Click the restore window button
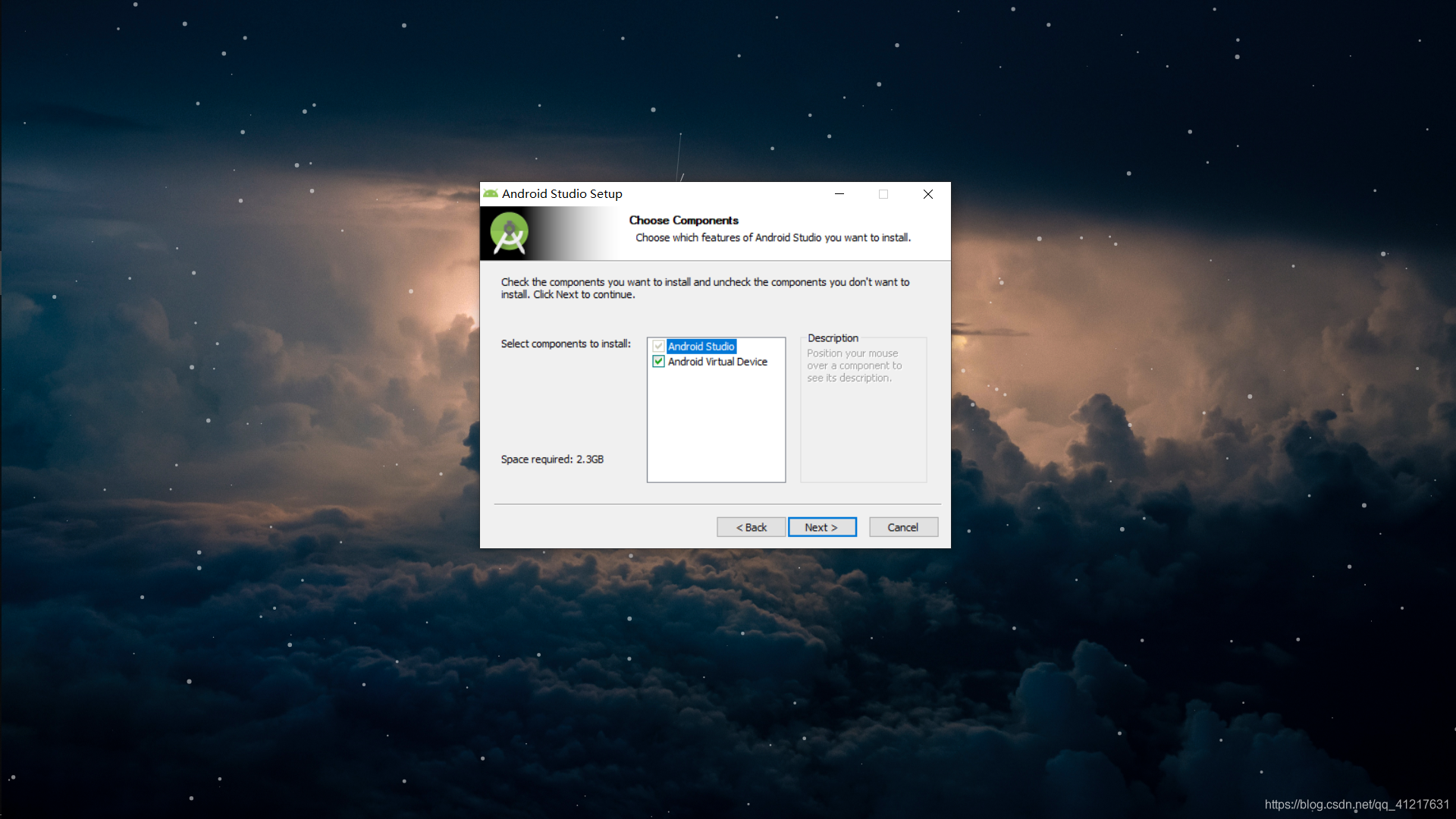The image size is (1456, 819). coord(883,194)
